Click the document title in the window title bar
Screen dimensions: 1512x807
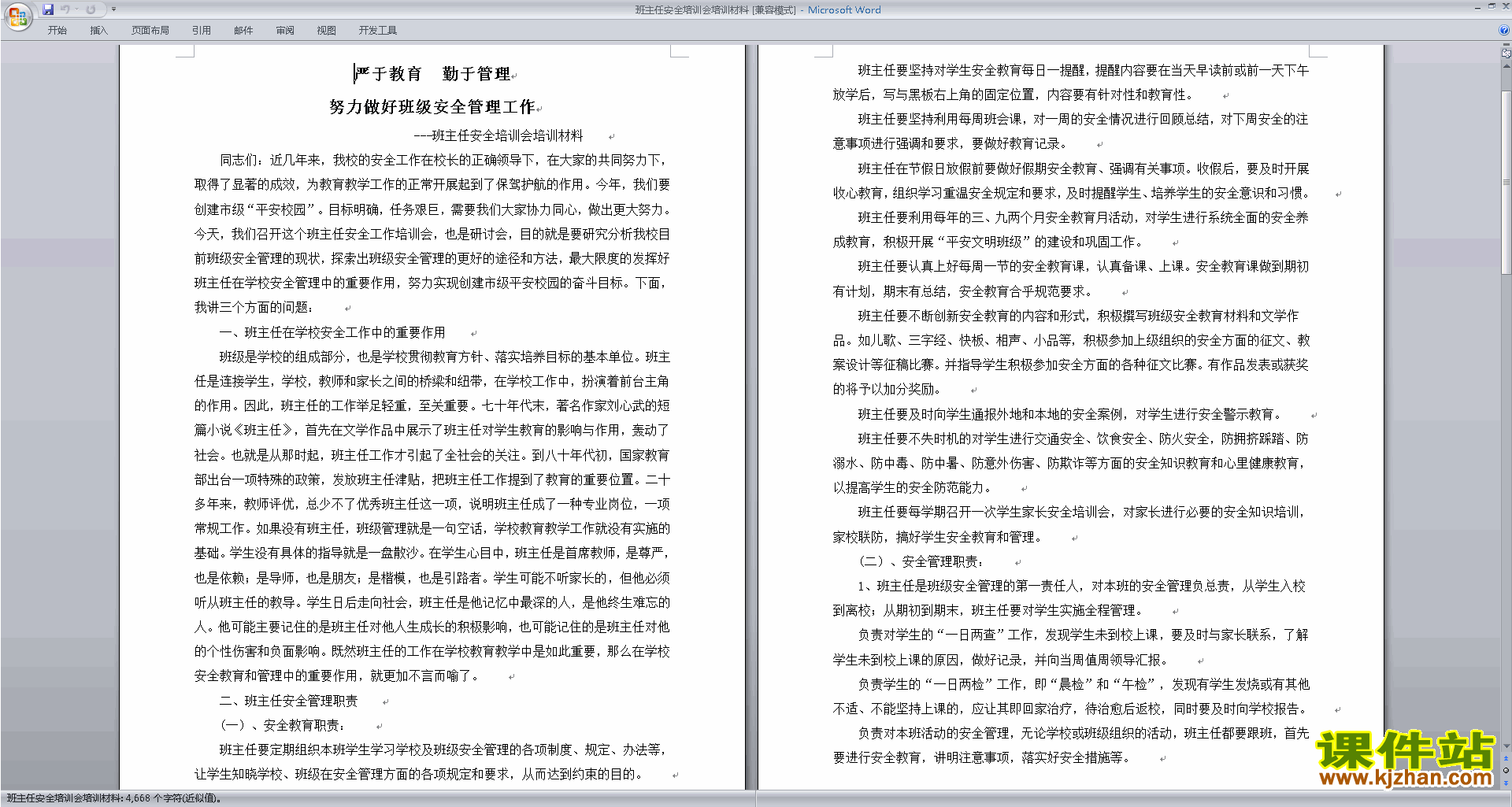tap(691, 10)
